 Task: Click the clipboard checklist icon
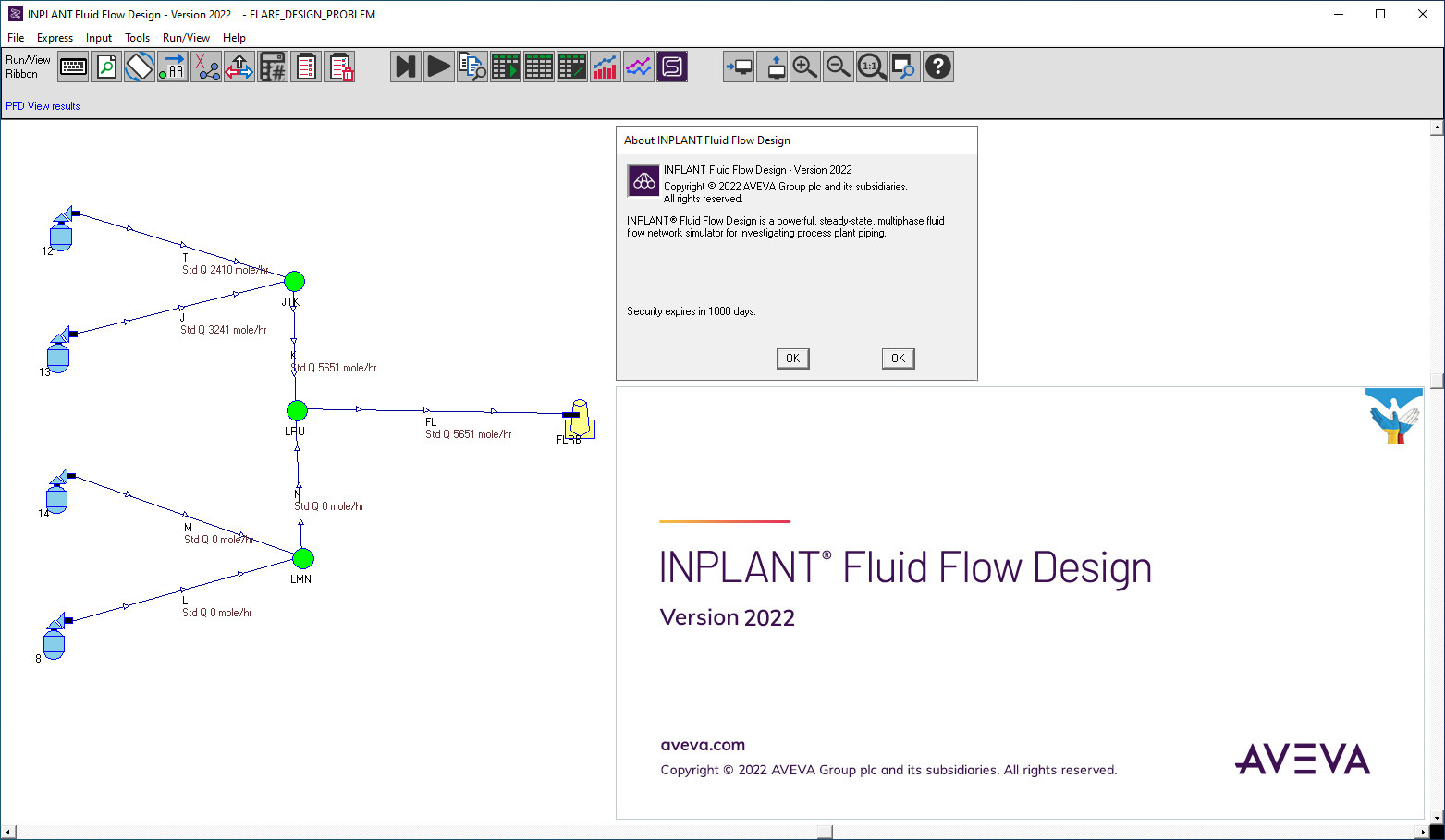(x=306, y=67)
